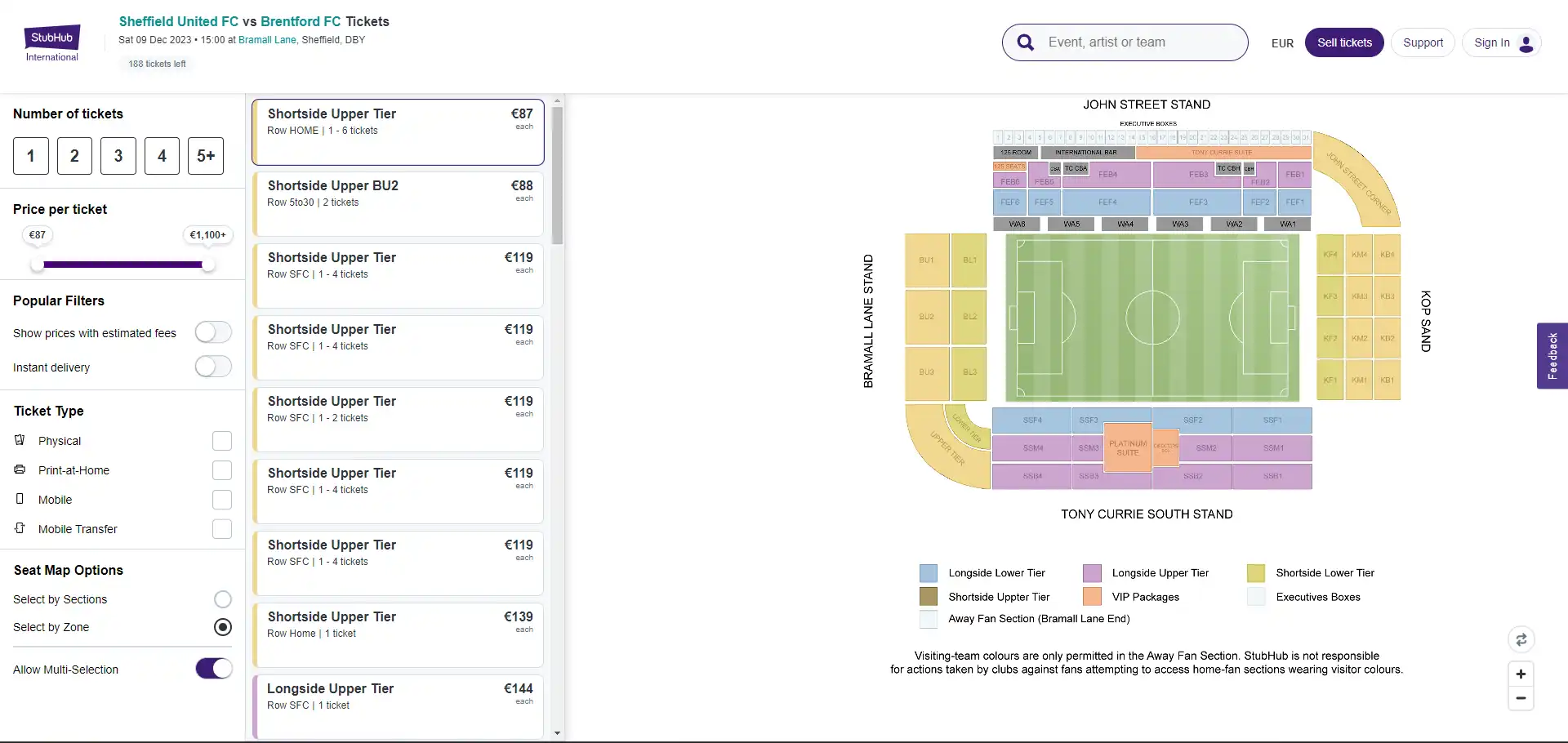Screen dimensions: 1568x743
Task: Open the EUR currency selector
Action: 1281,42
